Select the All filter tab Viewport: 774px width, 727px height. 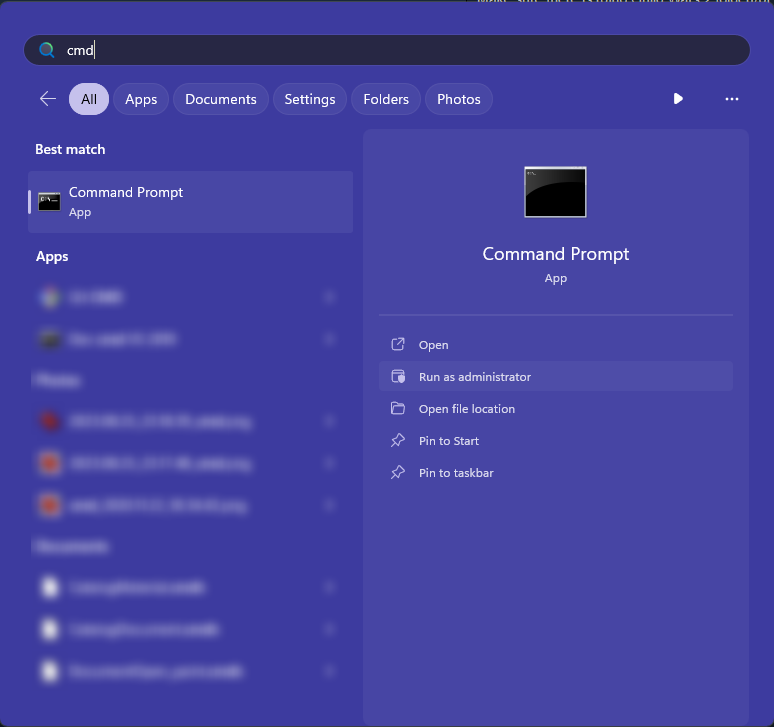tap(89, 99)
